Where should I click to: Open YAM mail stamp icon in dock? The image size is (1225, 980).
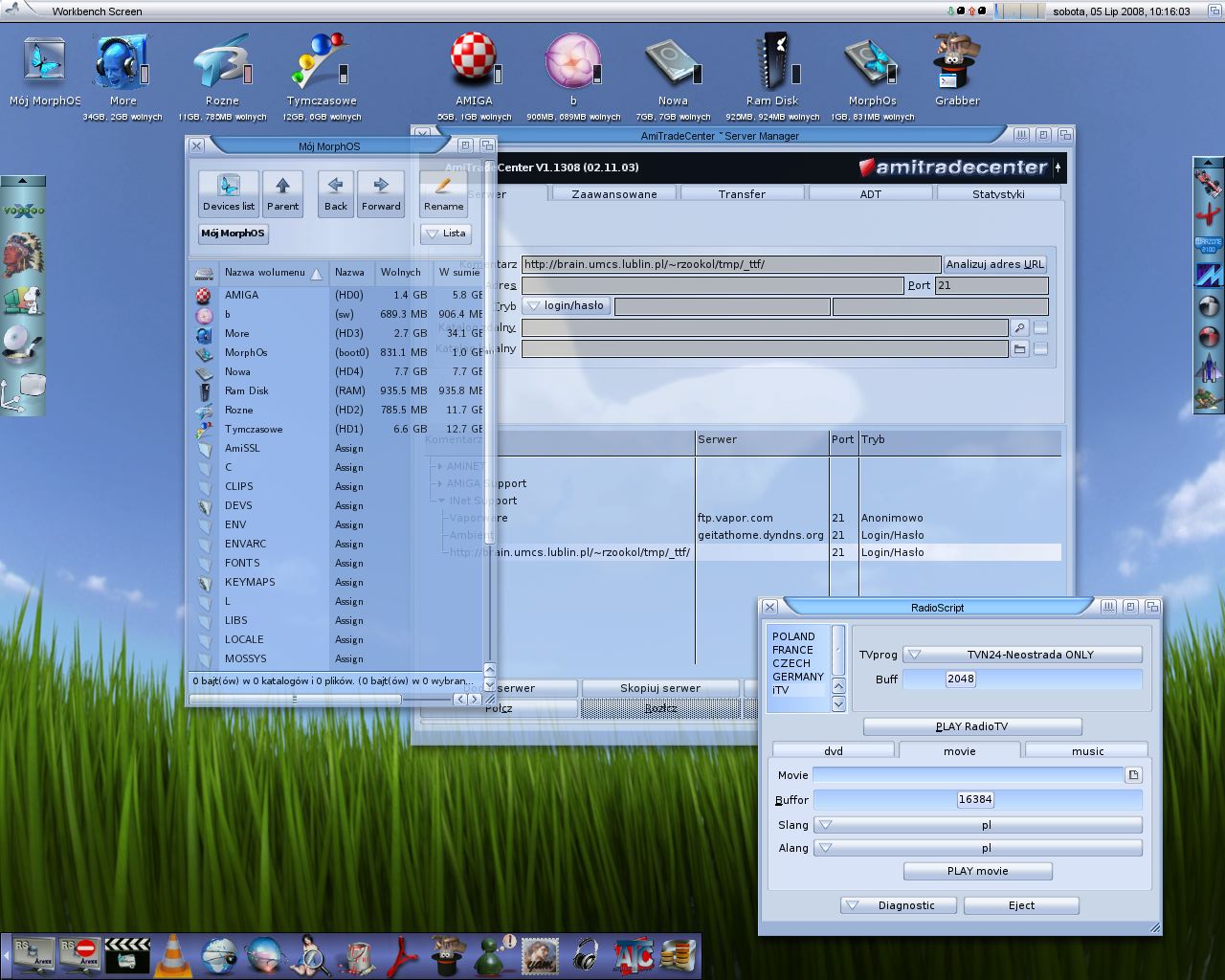(x=541, y=954)
